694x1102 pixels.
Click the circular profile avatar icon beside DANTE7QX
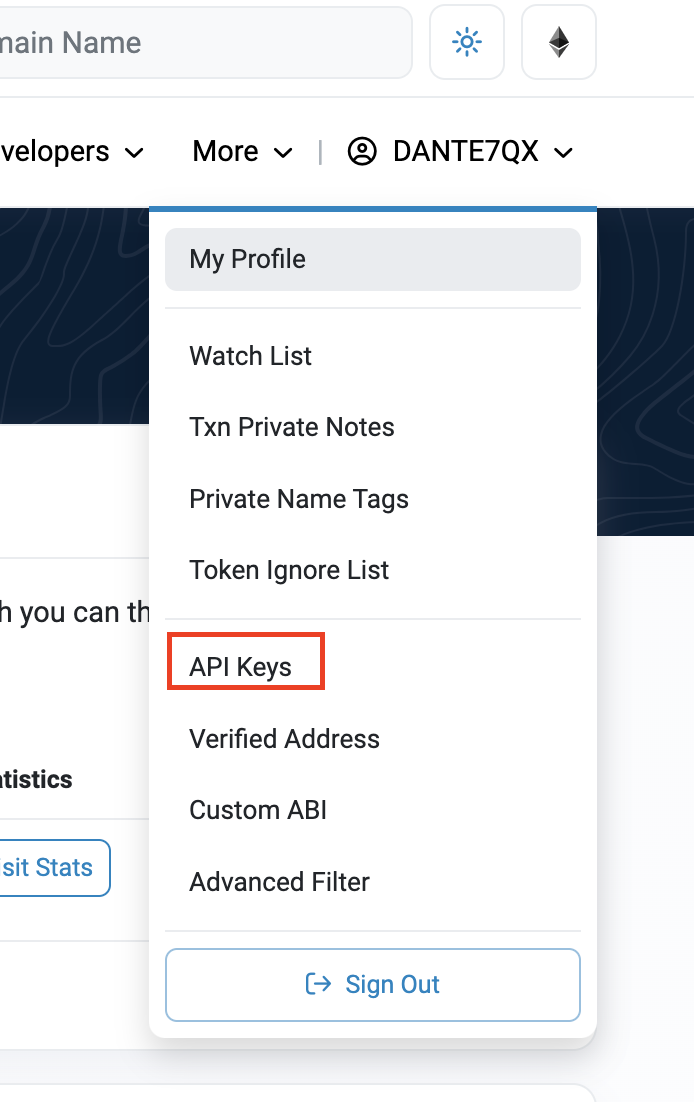tap(362, 151)
